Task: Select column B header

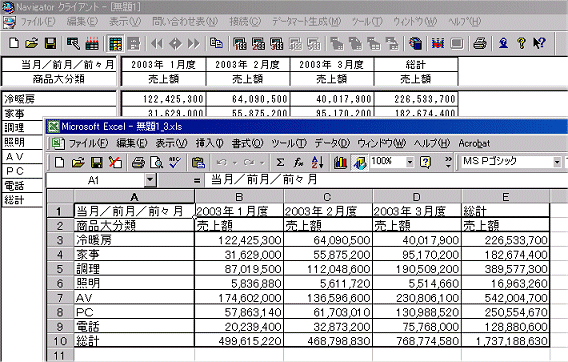Action: 239,197
